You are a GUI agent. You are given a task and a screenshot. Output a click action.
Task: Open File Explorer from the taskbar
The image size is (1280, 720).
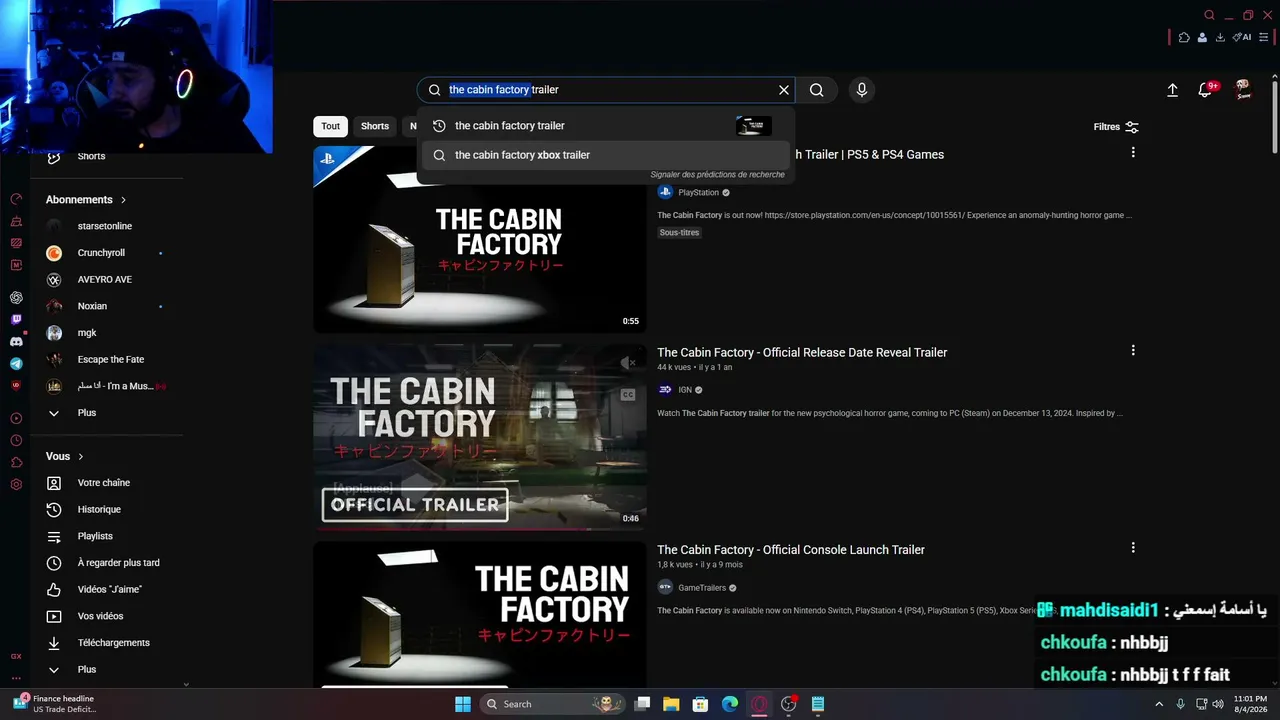(x=671, y=704)
